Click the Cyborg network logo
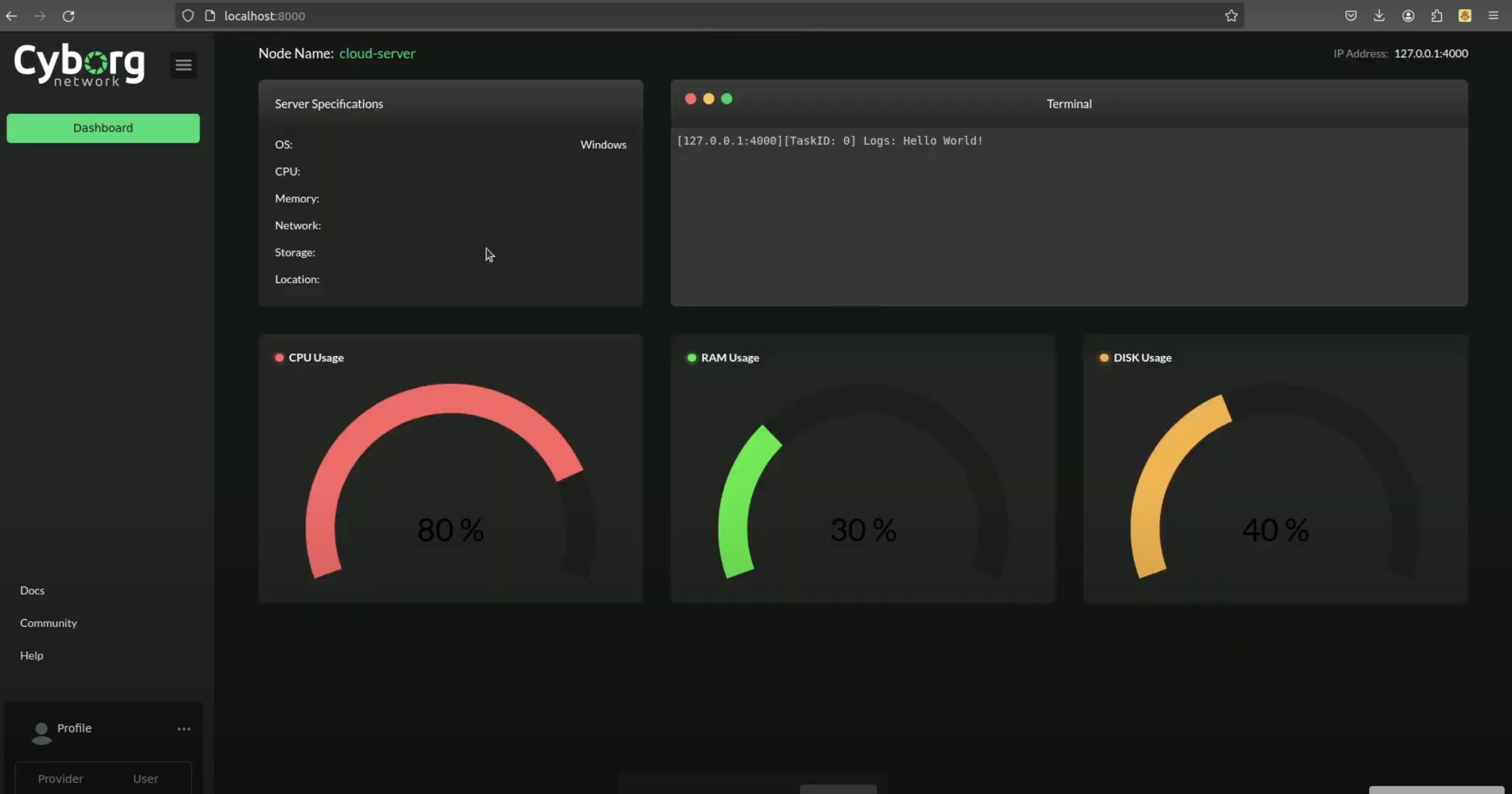The width and height of the screenshot is (1512, 794). point(79,65)
